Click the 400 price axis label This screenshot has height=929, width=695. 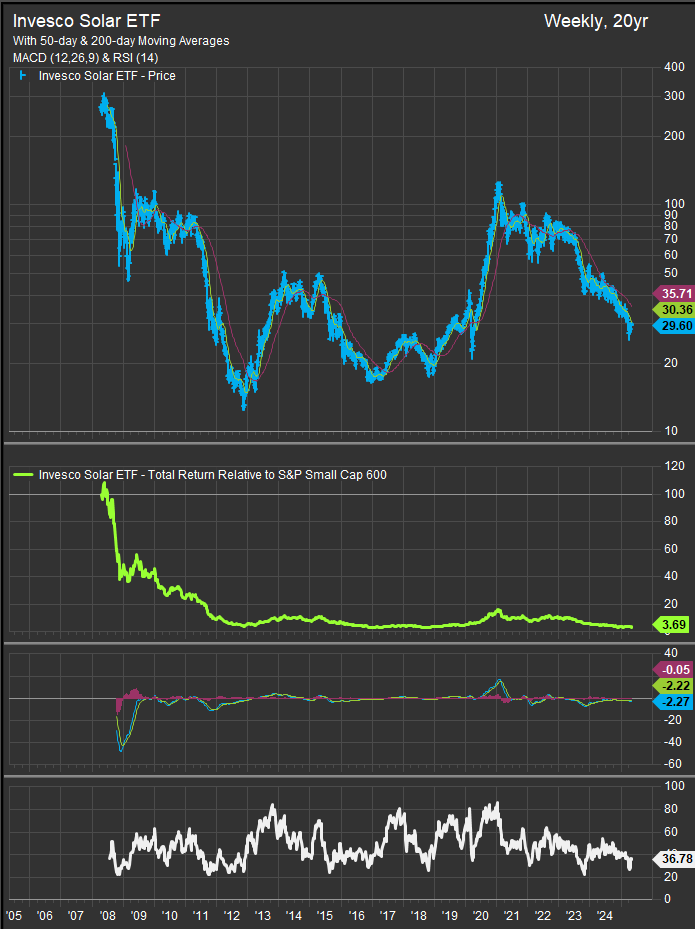[x=674, y=67]
